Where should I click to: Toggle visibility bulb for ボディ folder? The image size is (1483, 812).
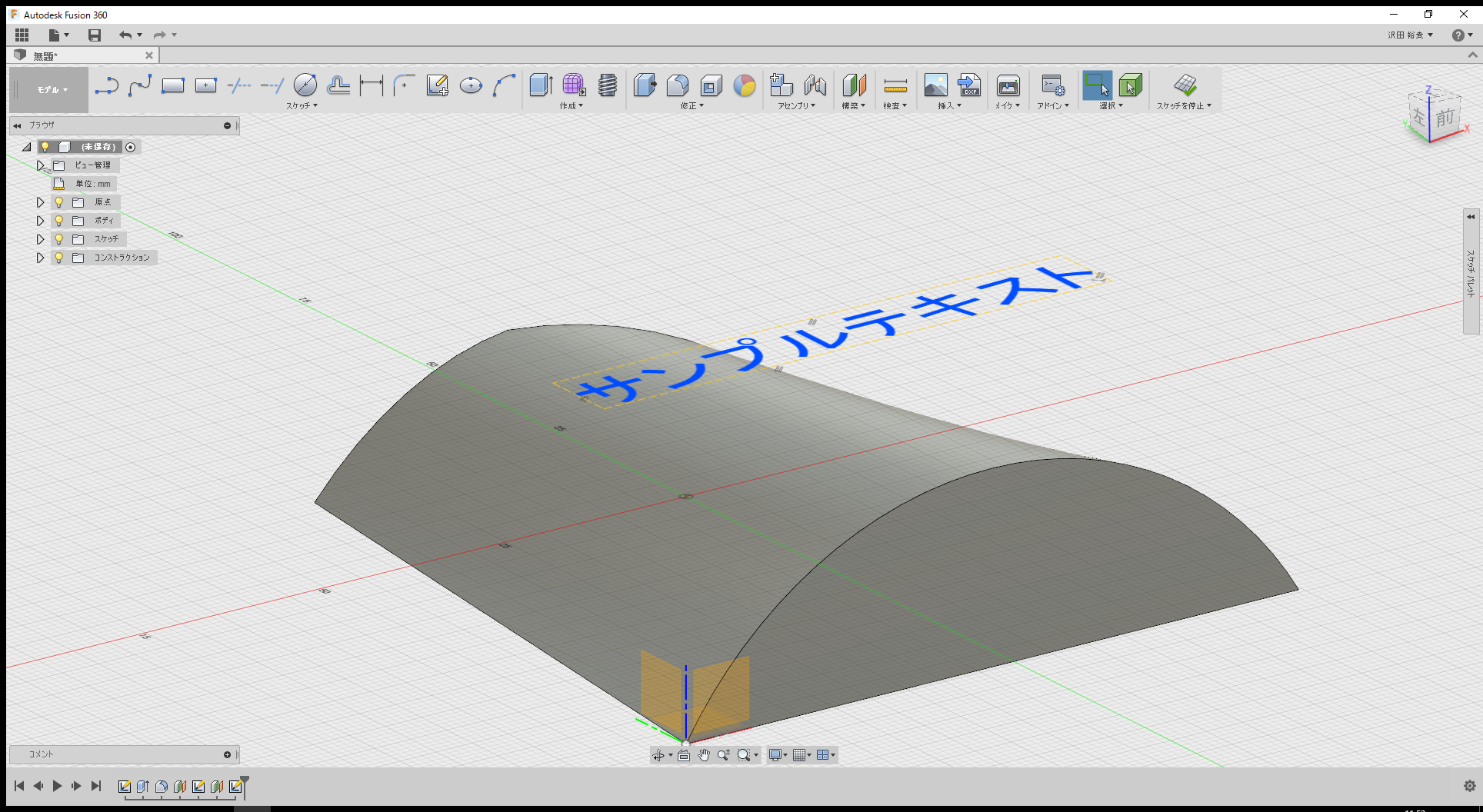[58, 221]
